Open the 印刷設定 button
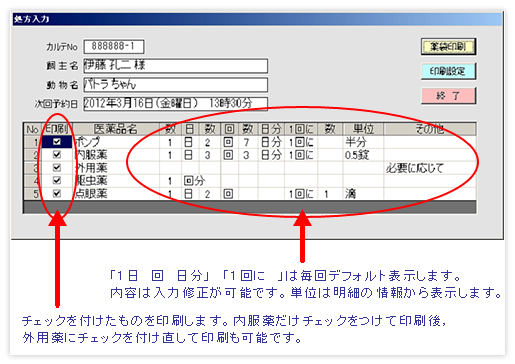515x364 pixels. click(x=448, y=71)
